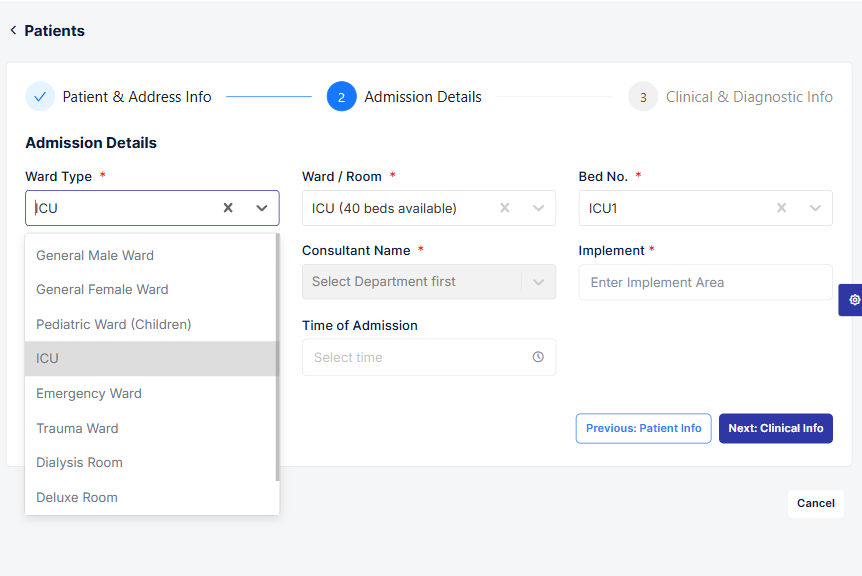Click the checkmark step icon for Patient Info
The image size is (862, 576).
coord(40,97)
